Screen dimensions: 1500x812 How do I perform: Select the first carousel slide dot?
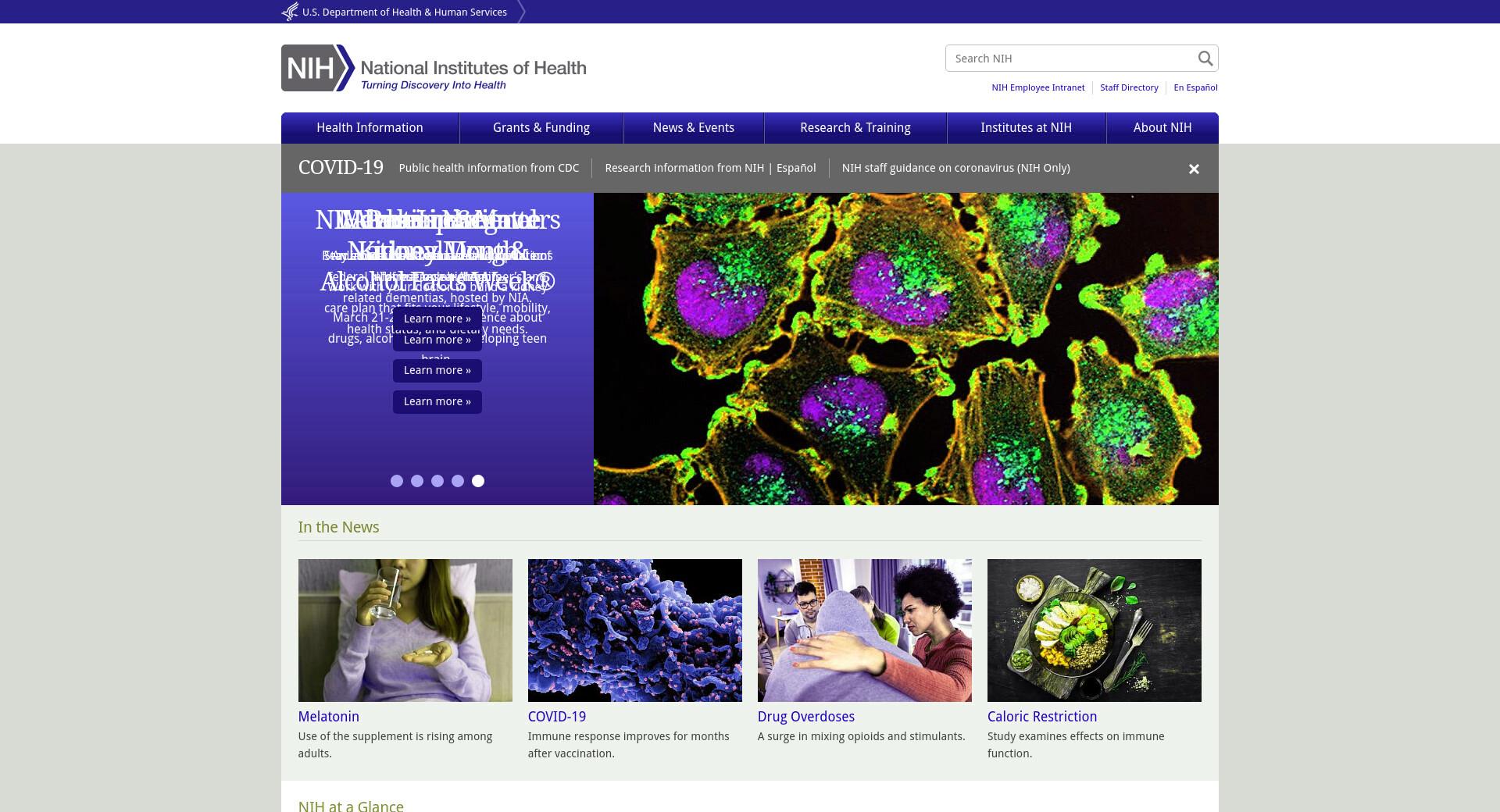click(x=397, y=481)
